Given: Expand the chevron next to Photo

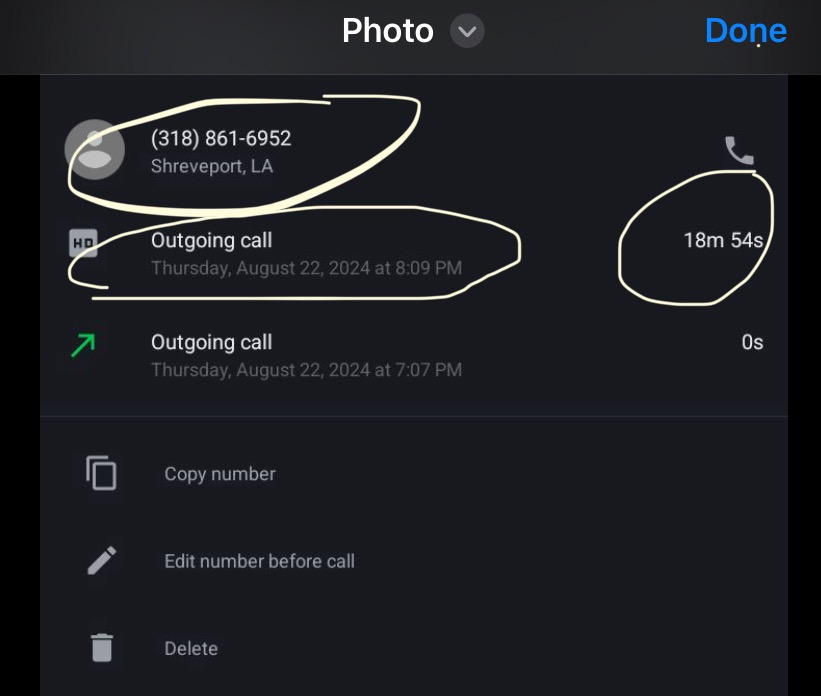Looking at the screenshot, I should coord(466,32).
